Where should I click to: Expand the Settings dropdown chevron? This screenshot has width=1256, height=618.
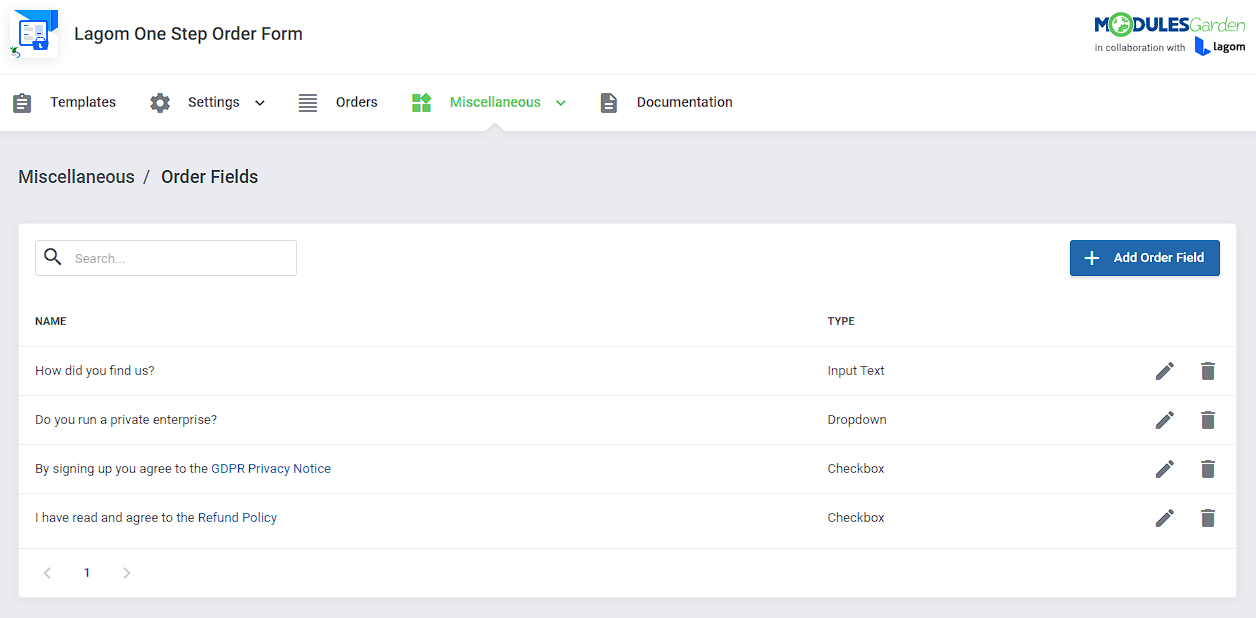(x=259, y=102)
